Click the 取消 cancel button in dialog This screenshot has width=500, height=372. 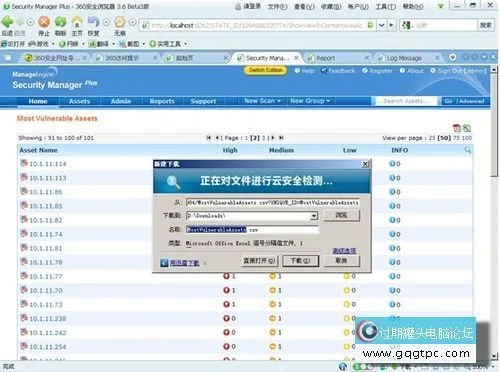click(x=341, y=261)
